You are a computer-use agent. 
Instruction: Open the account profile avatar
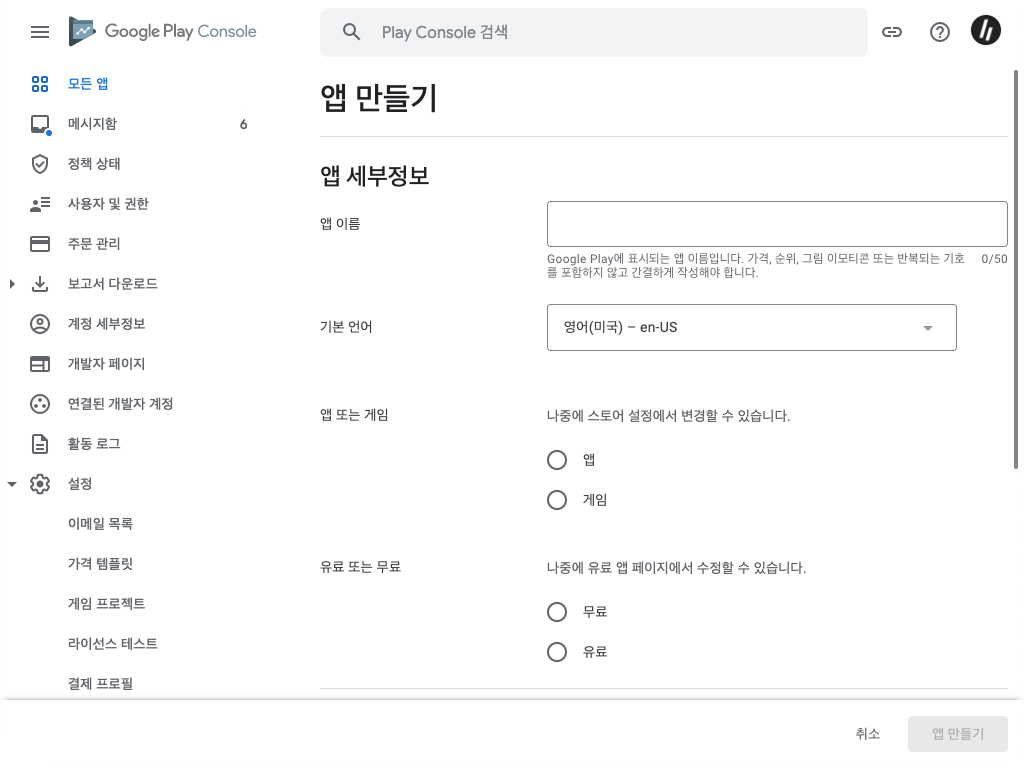(x=985, y=31)
